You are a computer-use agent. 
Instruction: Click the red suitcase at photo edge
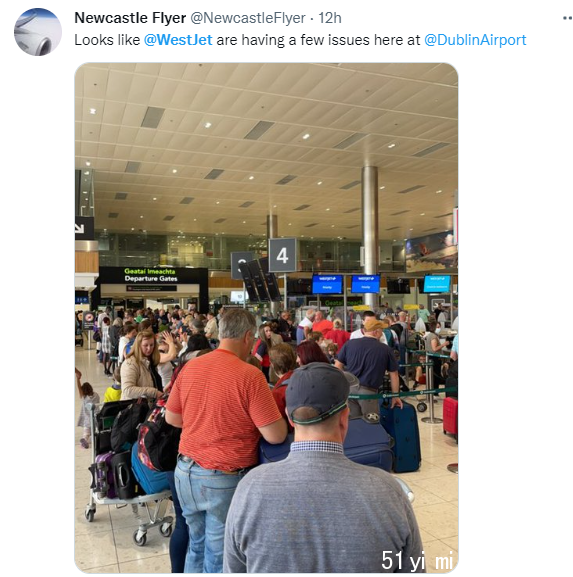point(450,416)
